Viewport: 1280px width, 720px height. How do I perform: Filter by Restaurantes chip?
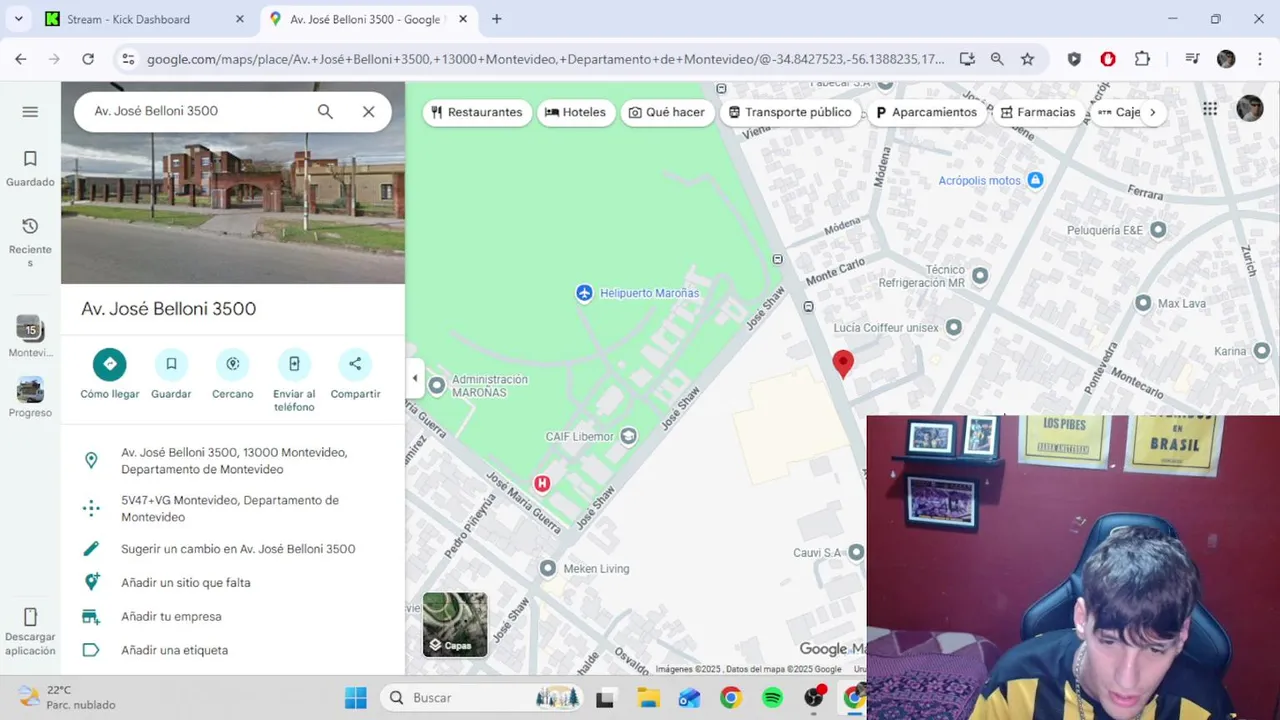coord(476,112)
